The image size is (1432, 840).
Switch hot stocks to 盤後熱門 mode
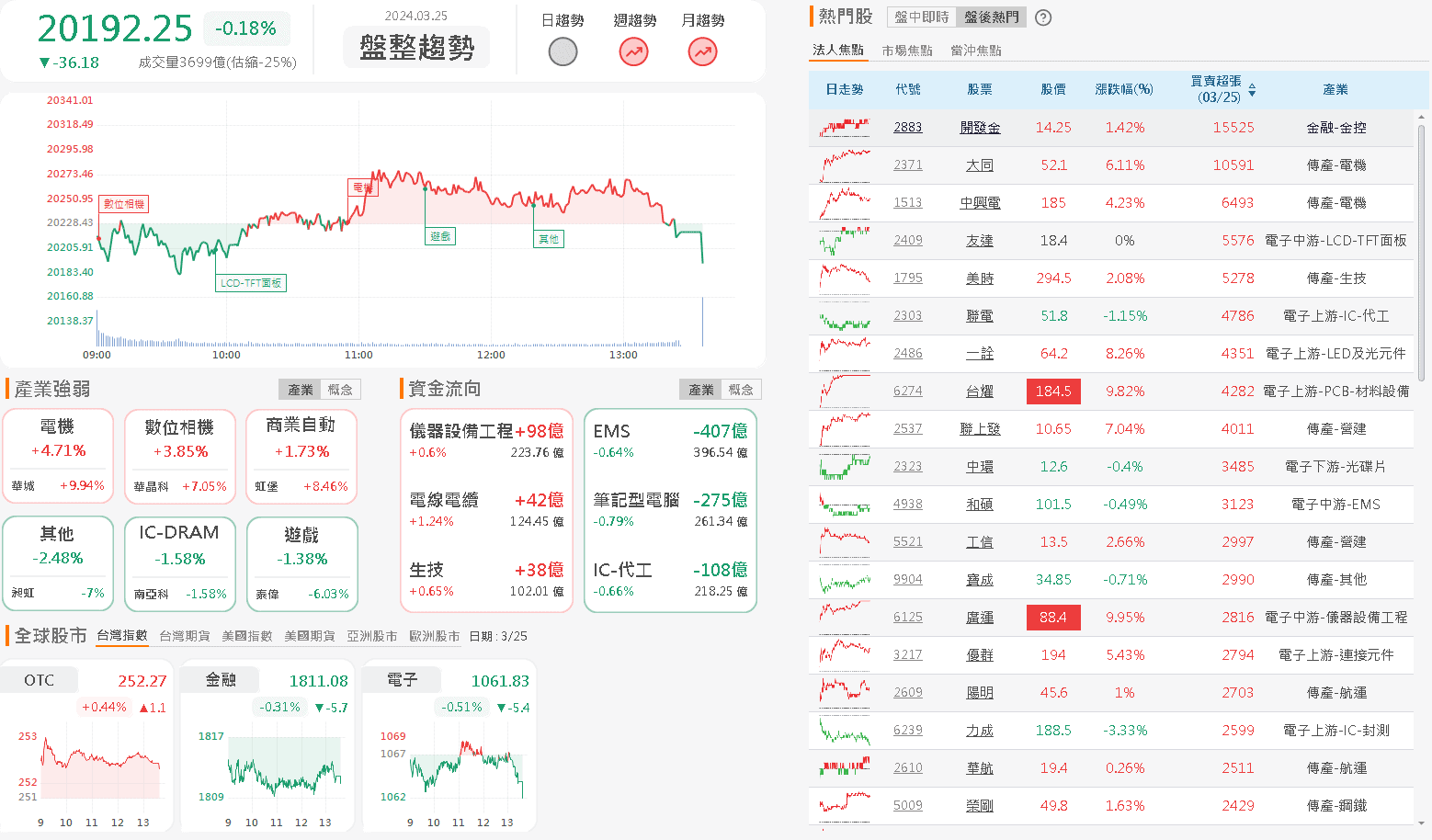click(x=991, y=17)
